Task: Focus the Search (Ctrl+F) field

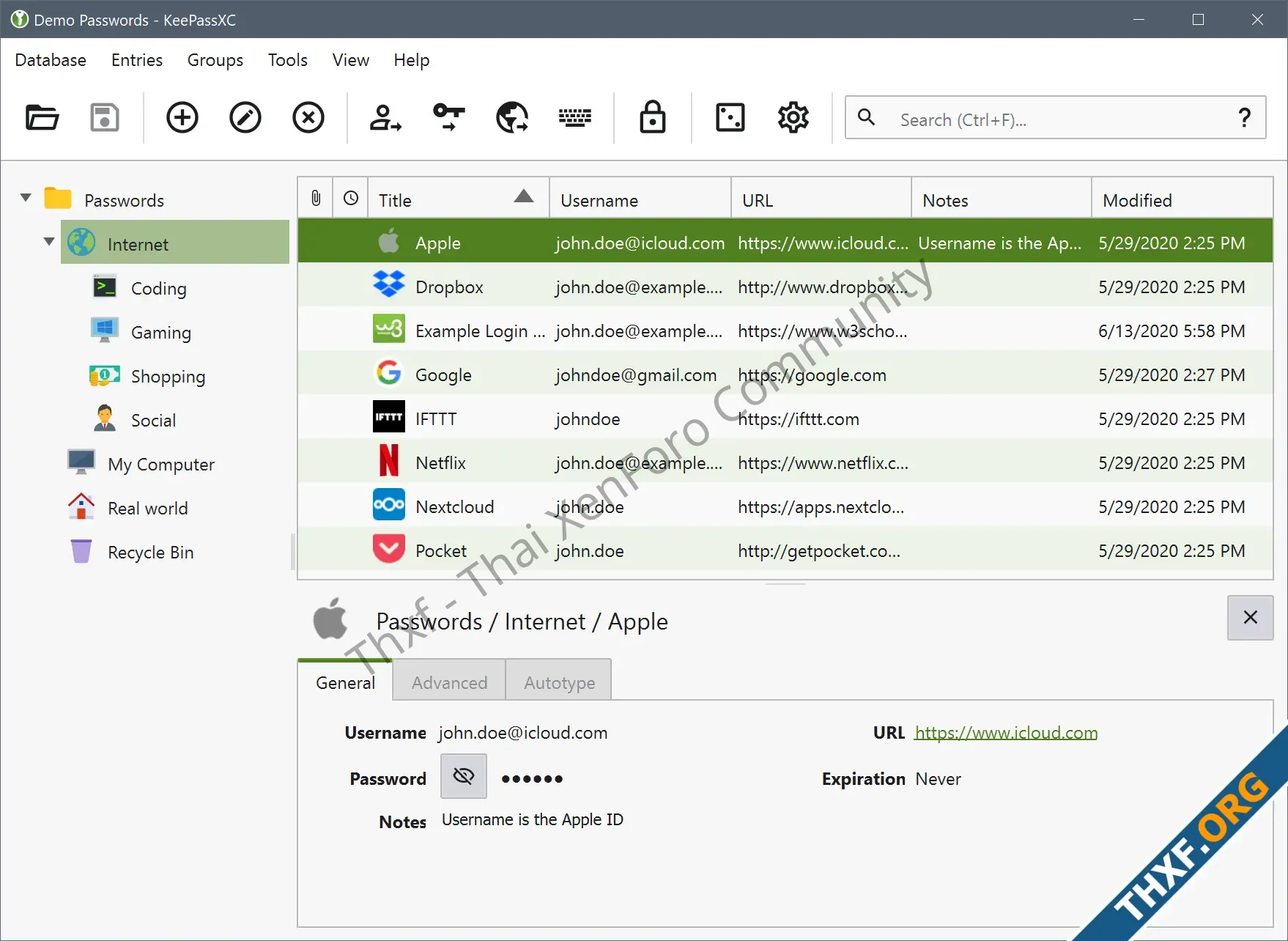Action: click(x=1055, y=119)
